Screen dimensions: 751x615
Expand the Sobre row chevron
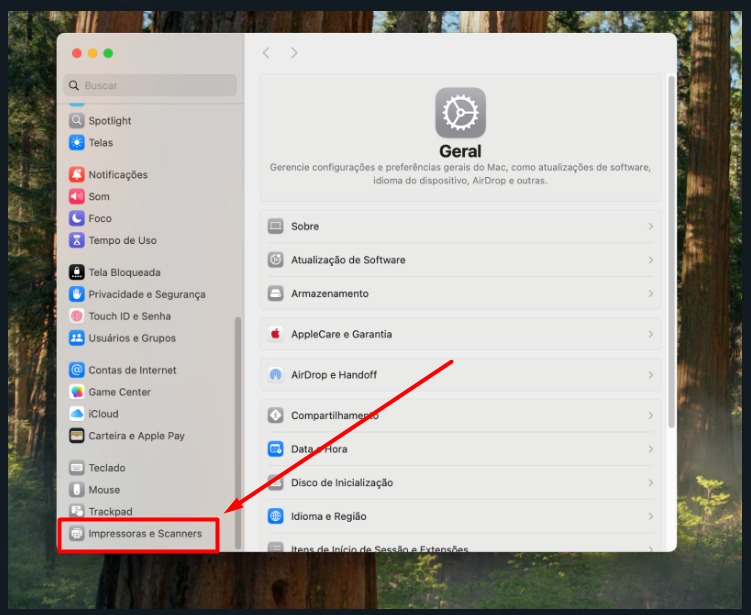(650, 227)
